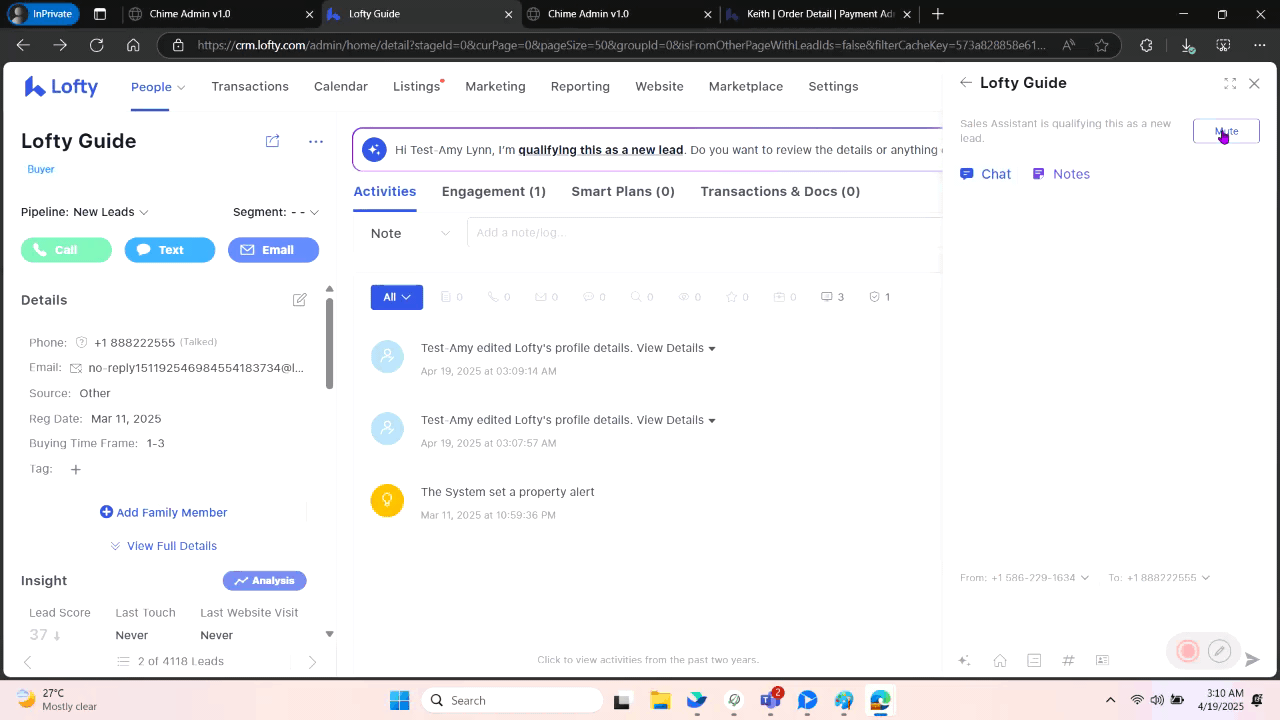The image size is (1280, 720).
Task: Insert contact card icon in chat
Action: [1102, 660]
